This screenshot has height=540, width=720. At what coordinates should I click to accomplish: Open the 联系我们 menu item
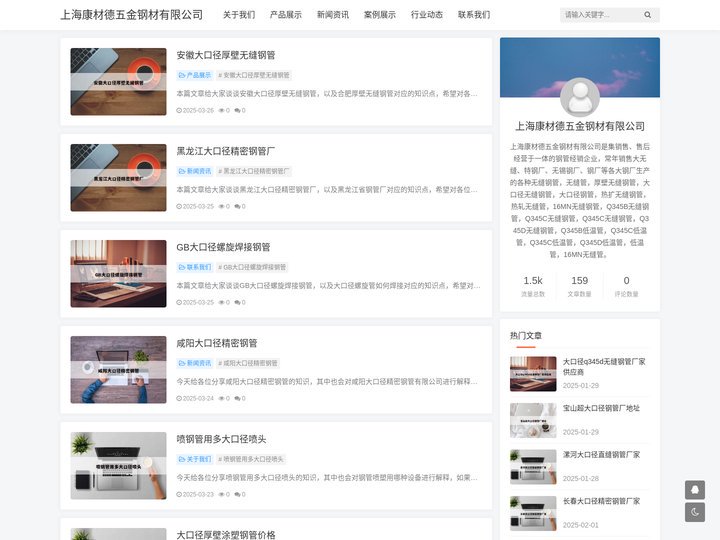coord(474,15)
